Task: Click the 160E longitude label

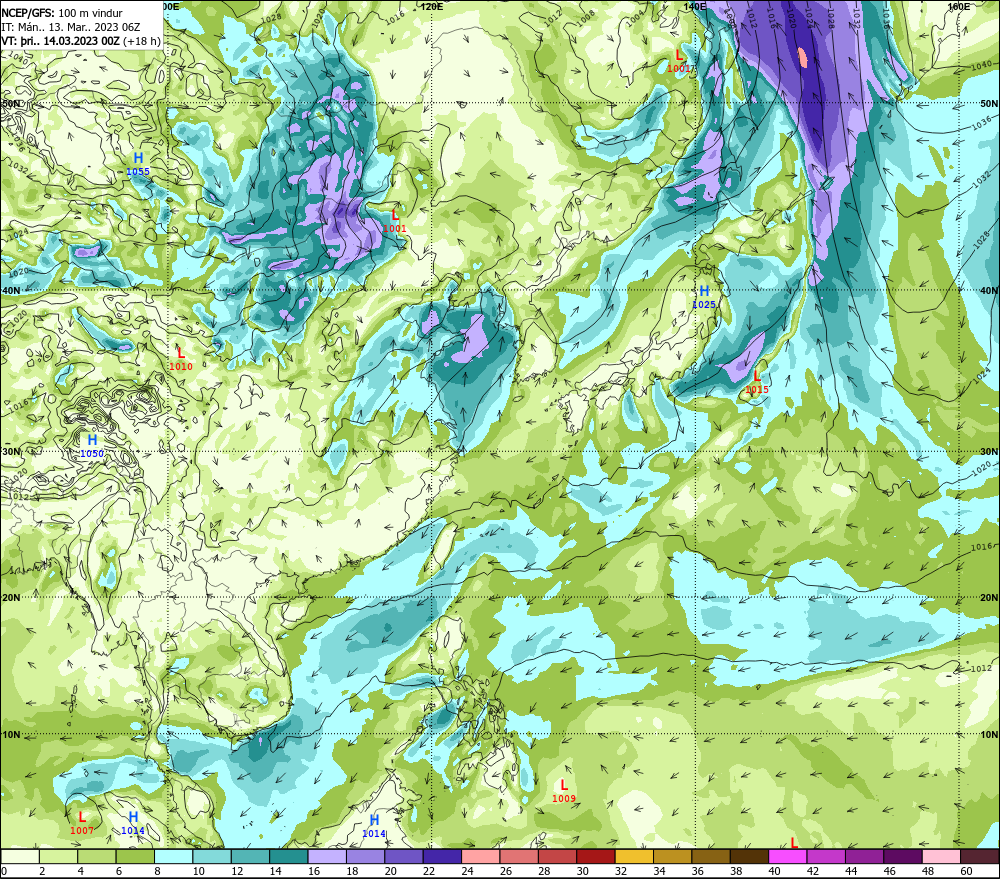Action: pos(959,6)
